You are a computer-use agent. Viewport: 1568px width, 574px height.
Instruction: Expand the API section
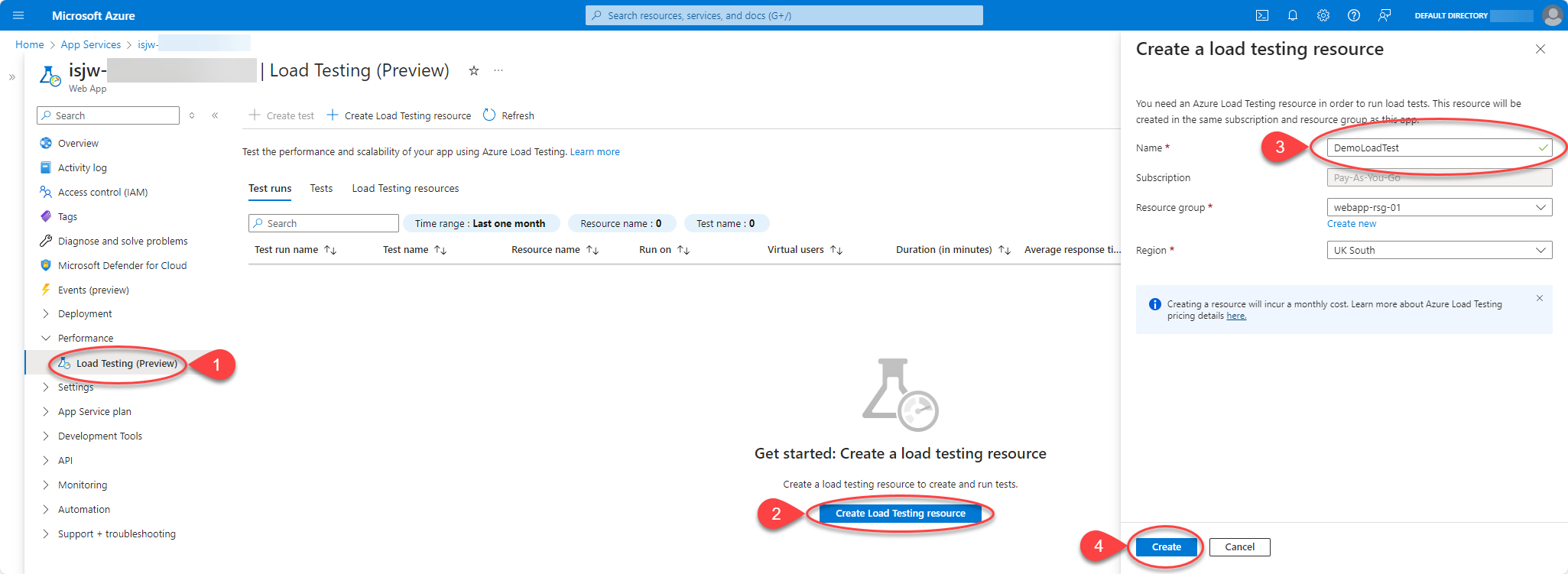[46, 460]
